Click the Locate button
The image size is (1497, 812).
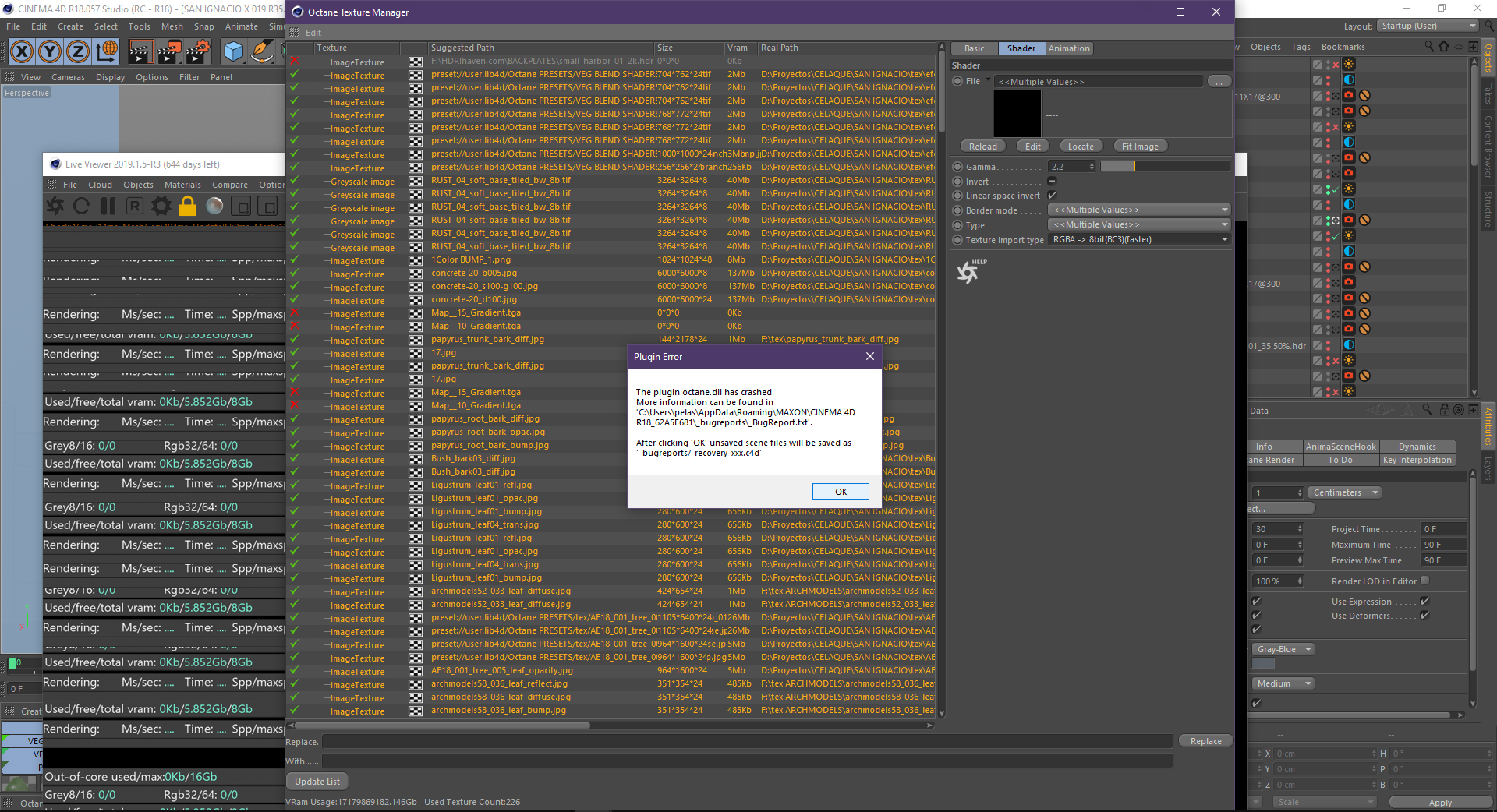1080,147
